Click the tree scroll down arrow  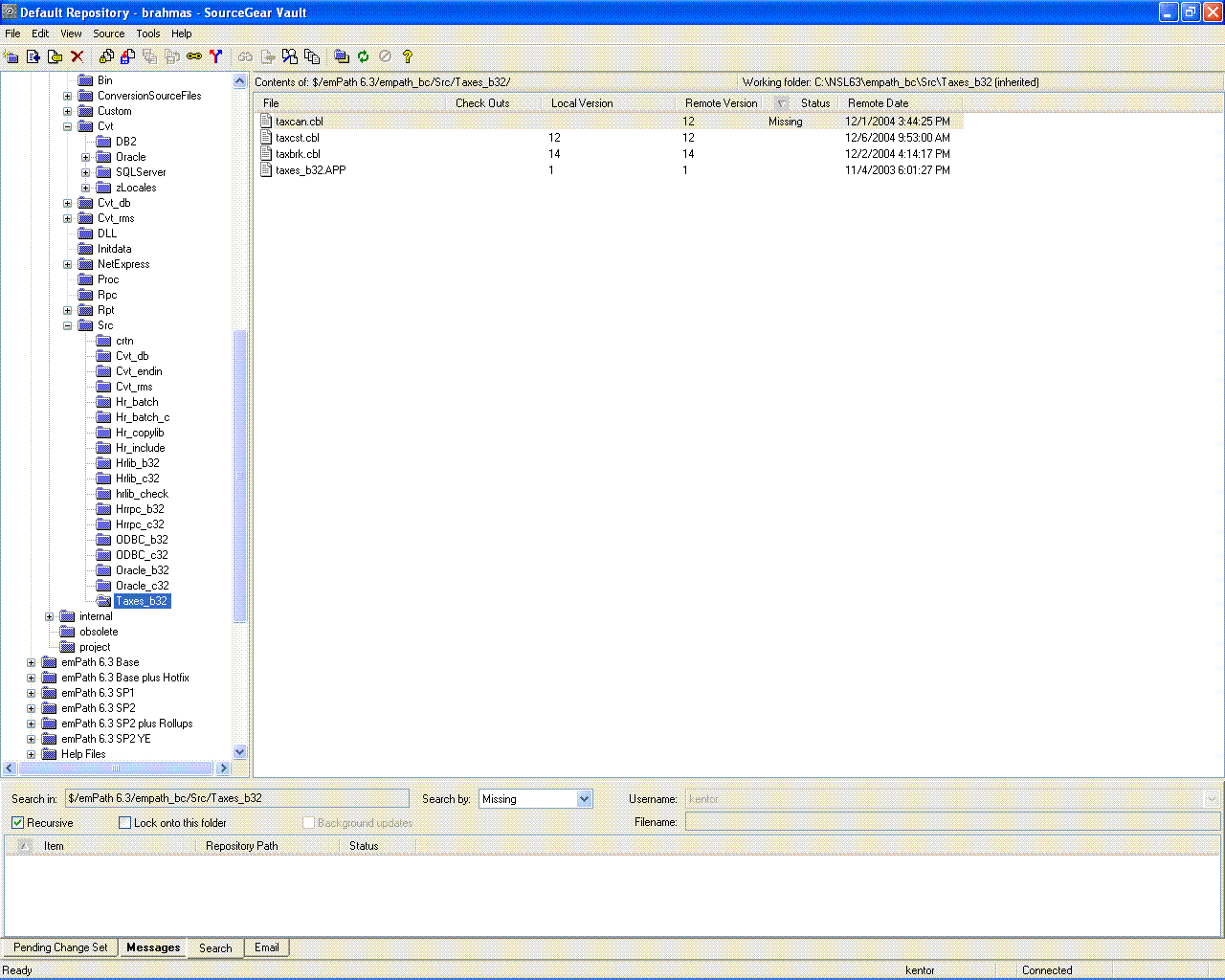[x=240, y=752]
